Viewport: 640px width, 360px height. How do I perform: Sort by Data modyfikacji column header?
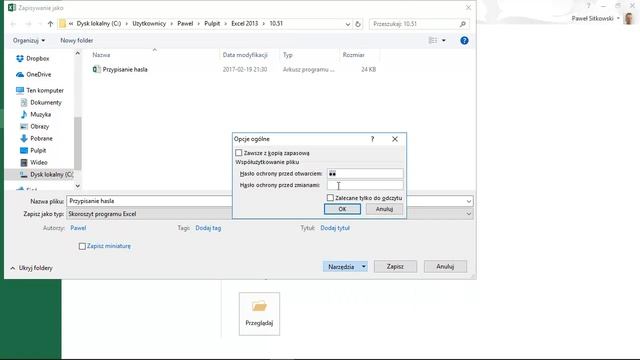[245, 55]
